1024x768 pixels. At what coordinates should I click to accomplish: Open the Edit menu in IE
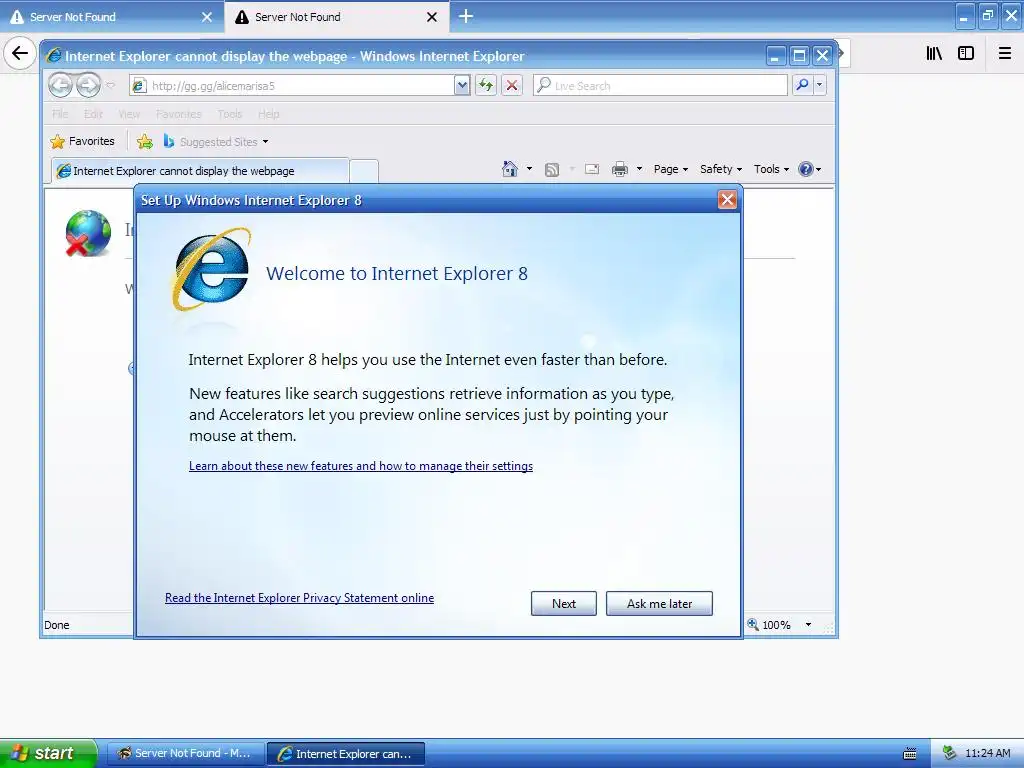pos(93,114)
